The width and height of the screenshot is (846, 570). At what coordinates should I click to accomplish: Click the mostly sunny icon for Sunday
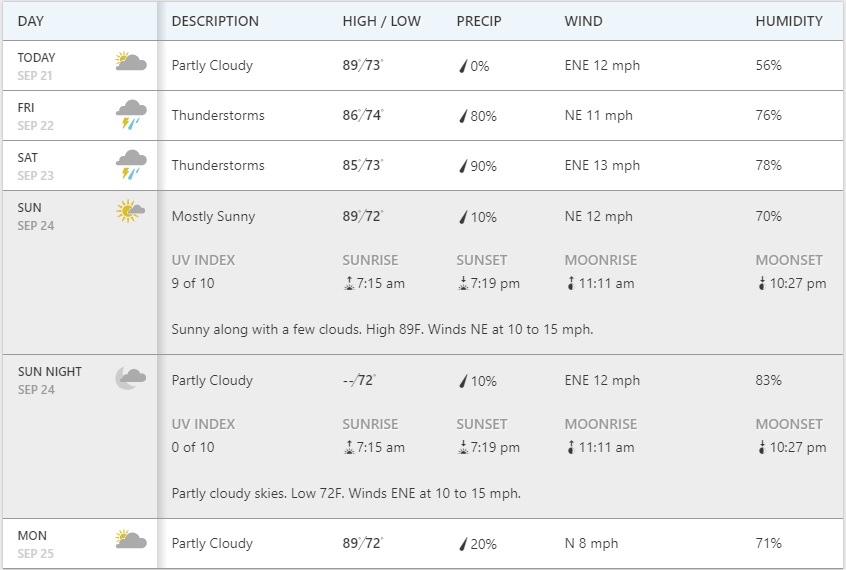[130, 212]
